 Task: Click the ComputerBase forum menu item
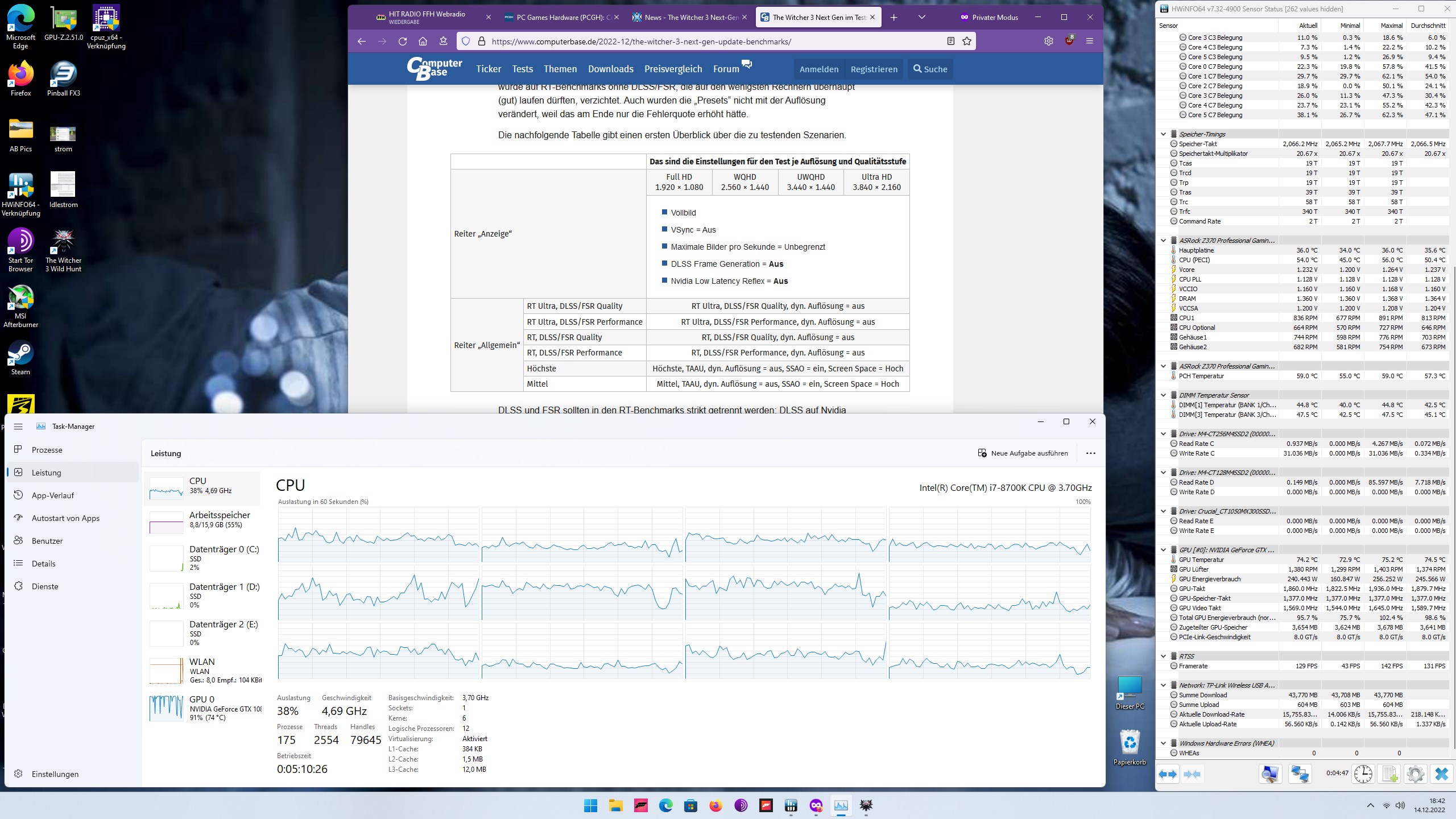[x=725, y=68]
